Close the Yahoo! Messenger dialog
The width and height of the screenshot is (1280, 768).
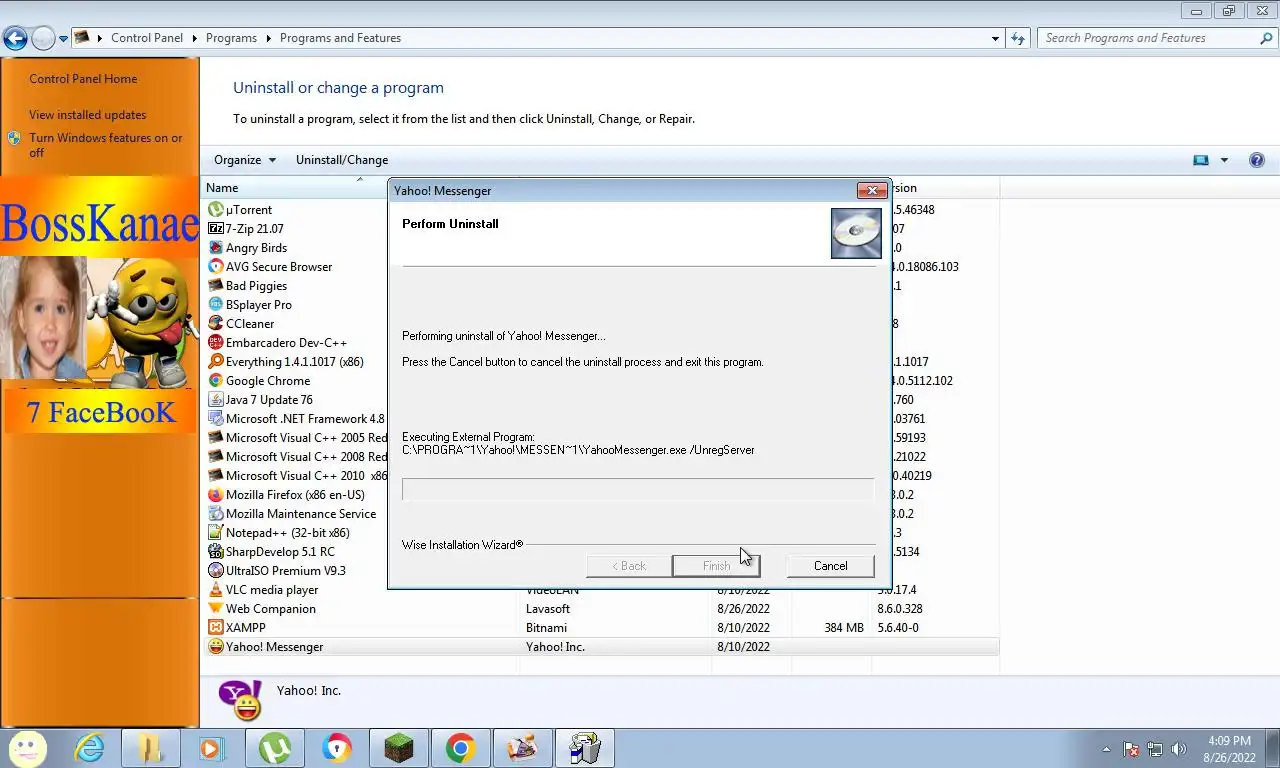(x=872, y=190)
